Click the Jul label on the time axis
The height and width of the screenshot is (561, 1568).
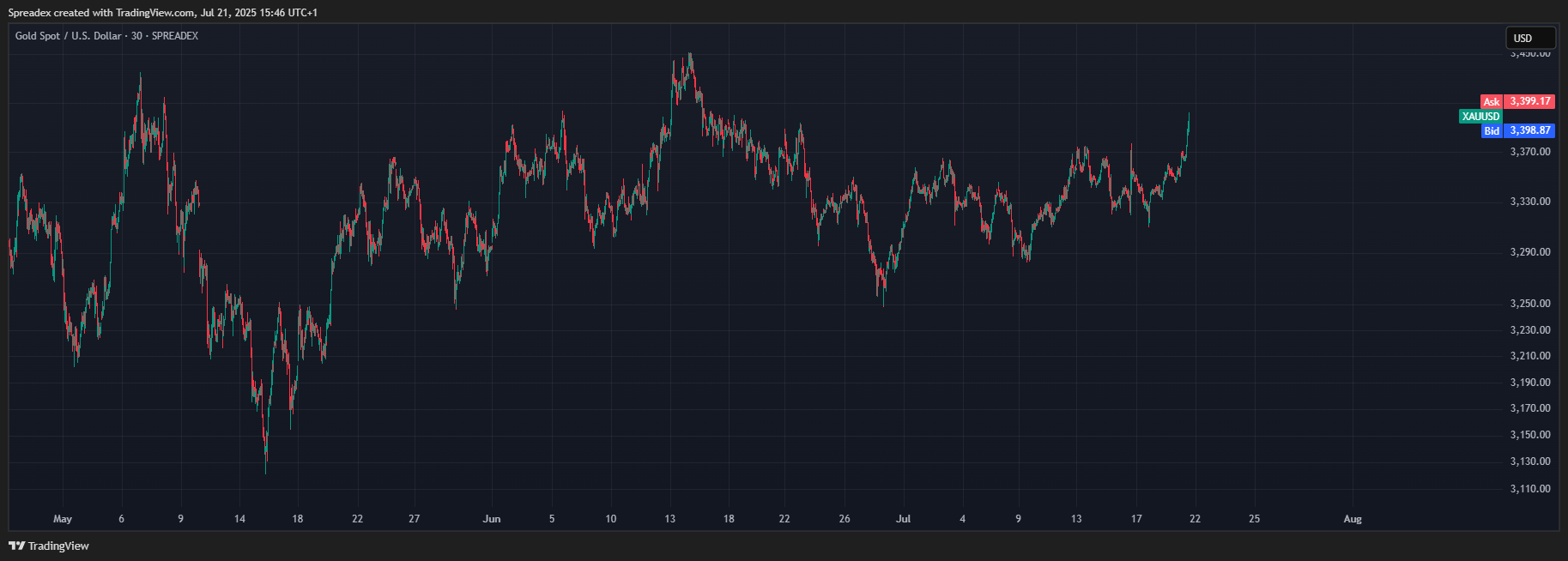(x=904, y=519)
